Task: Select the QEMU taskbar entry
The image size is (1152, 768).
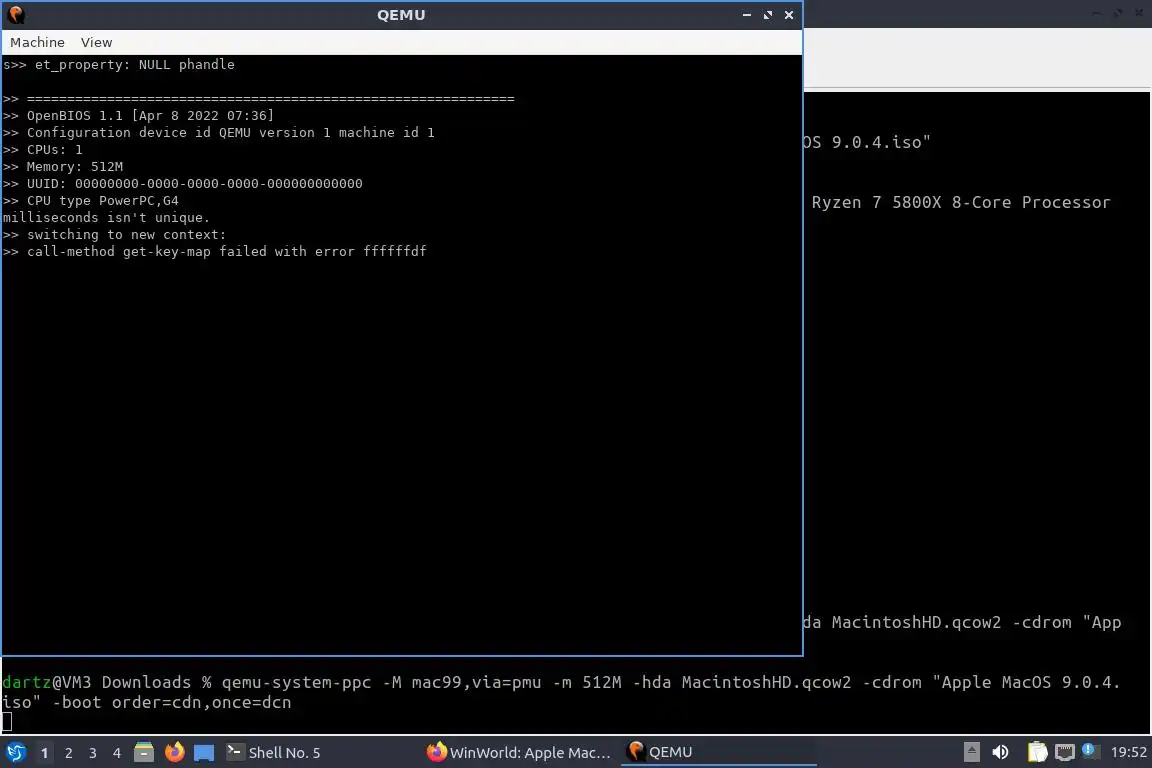Action: click(719, 752)
